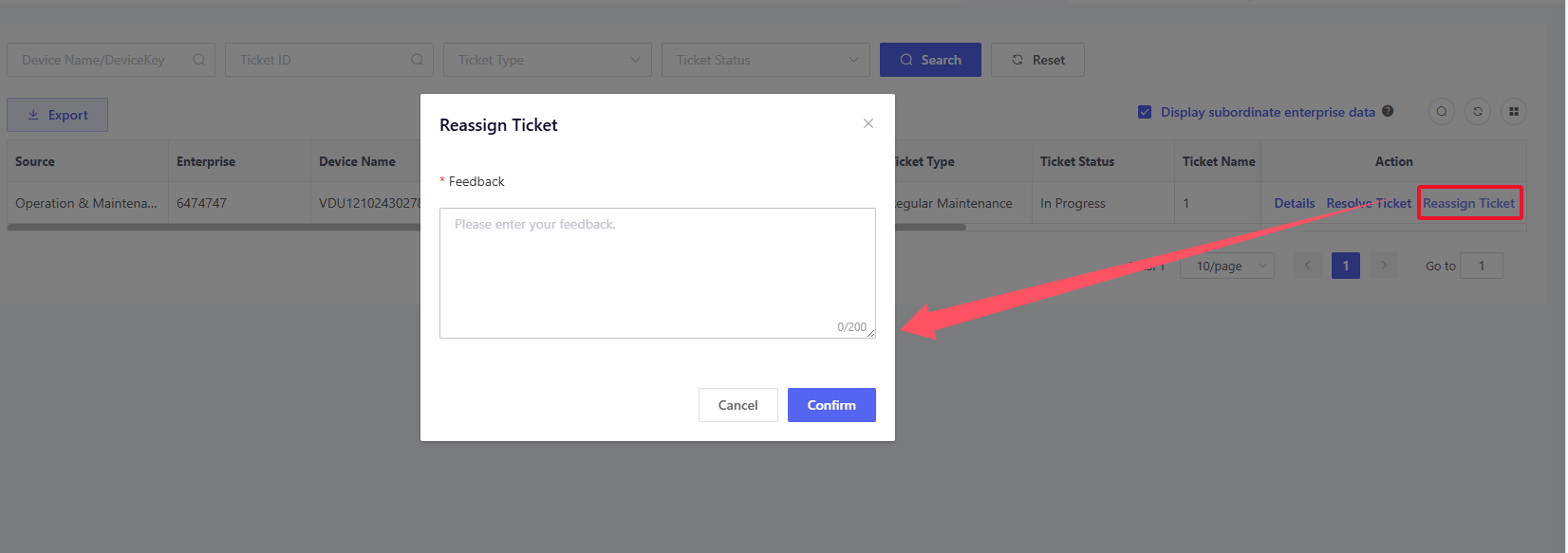
Task: Click the help icon beside subordinate enterprise data
Action: [1388, 111]
